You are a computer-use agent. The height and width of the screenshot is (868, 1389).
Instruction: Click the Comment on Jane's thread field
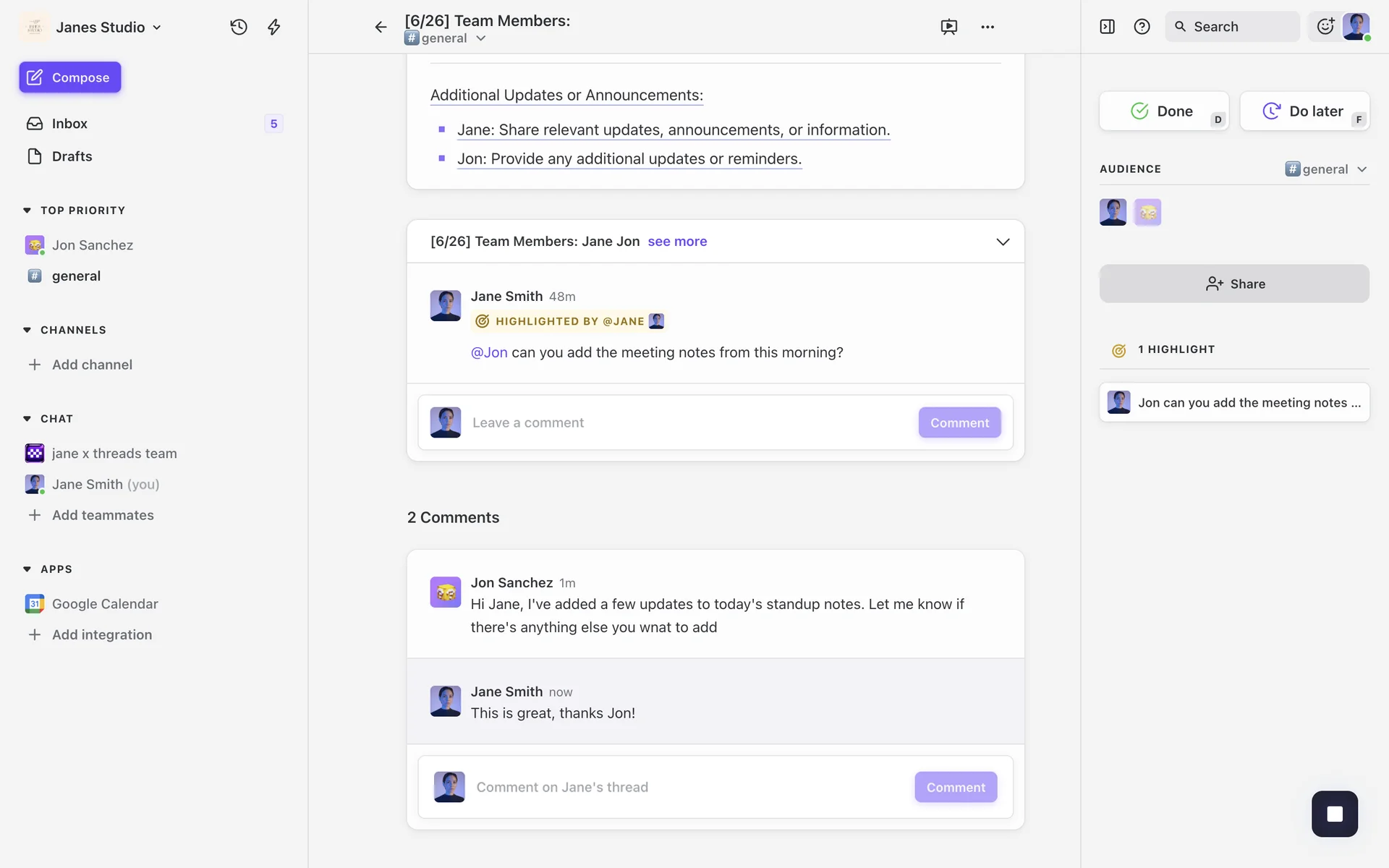(x=687, y=787)
